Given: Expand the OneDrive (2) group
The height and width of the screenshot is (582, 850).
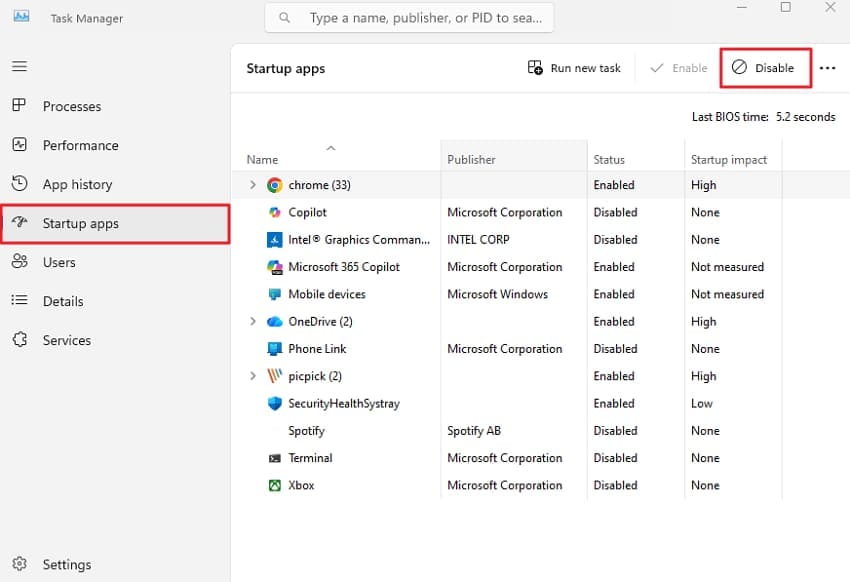Looking at the screenshot, I should (x=253, y=321).
